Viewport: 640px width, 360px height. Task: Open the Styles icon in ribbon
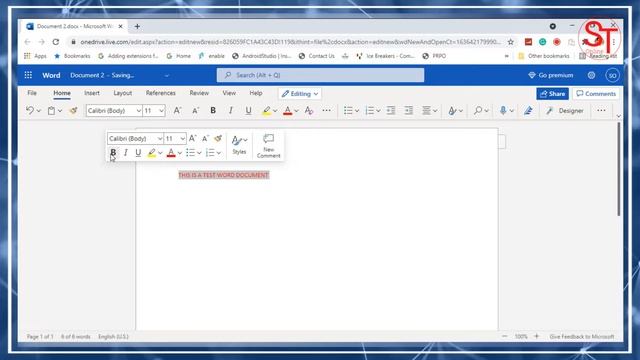pos(452,111)
